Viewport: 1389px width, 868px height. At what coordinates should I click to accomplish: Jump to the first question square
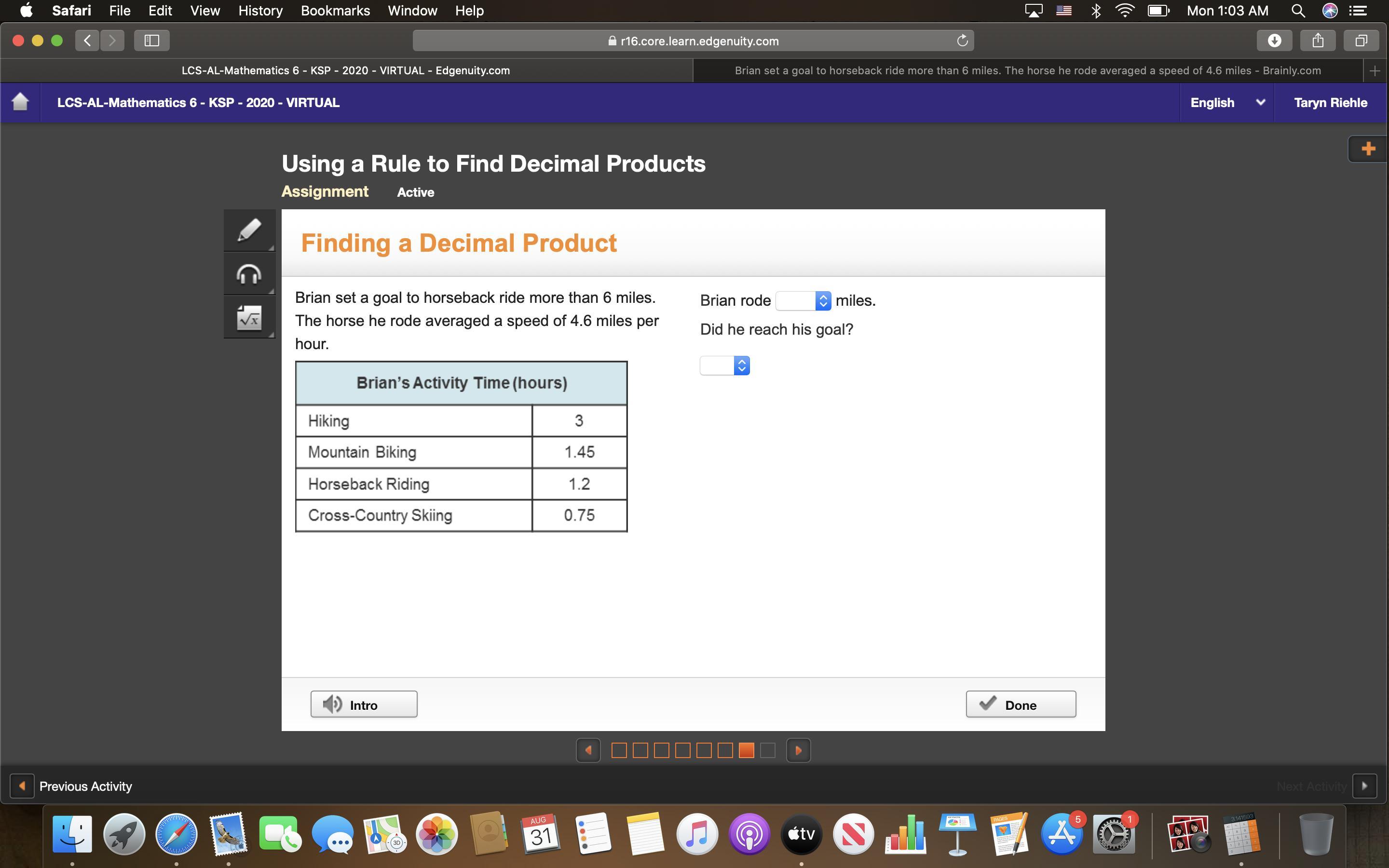pyautogui.click(x=619, y=750)
